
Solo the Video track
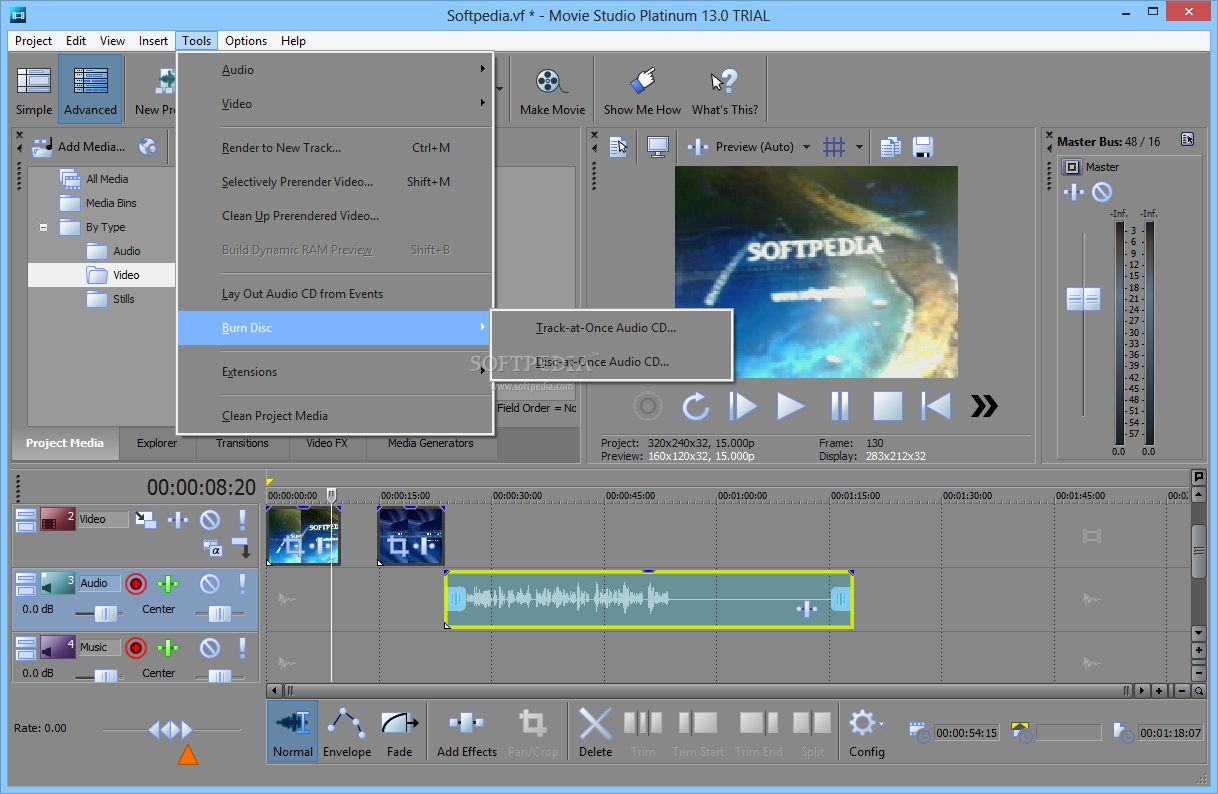[x=242, y=520]
